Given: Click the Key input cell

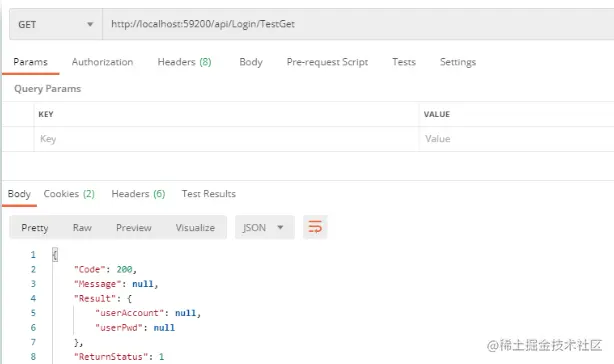Looking at the screenshot, I should [x=226, y=139].
